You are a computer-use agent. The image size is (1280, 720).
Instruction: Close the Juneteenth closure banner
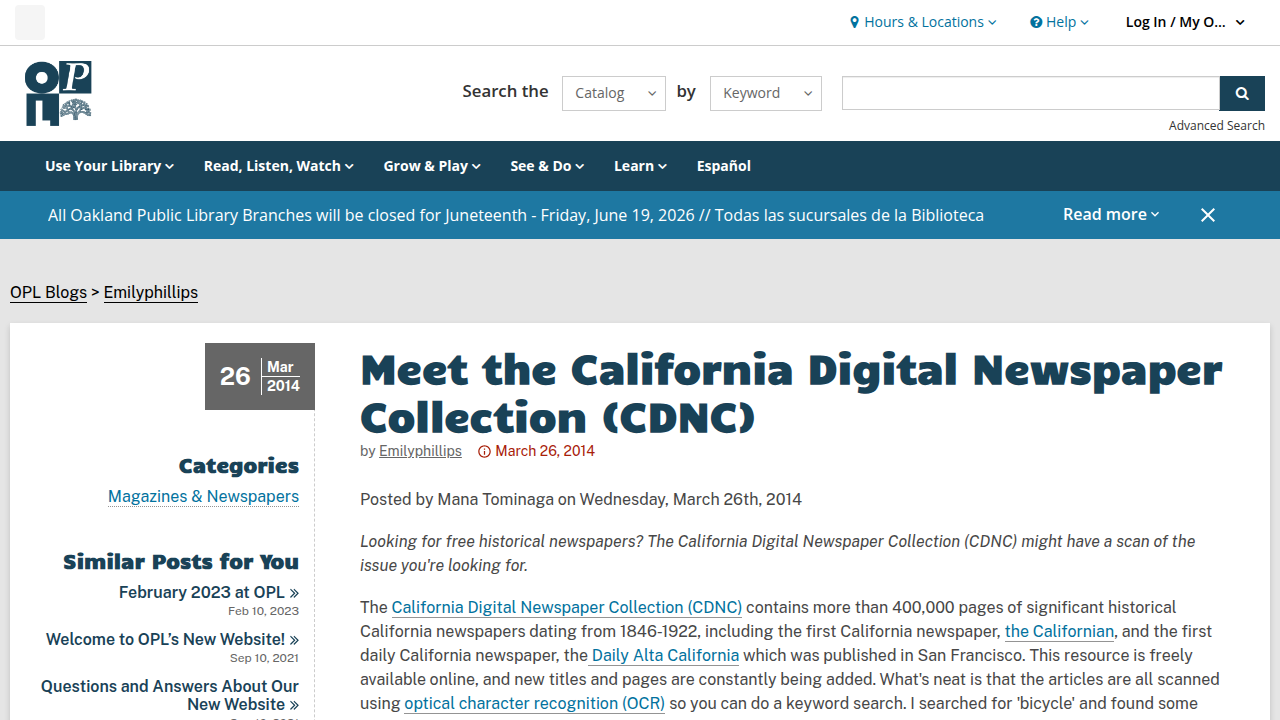pyautogui.click(x=1208, y=215)
